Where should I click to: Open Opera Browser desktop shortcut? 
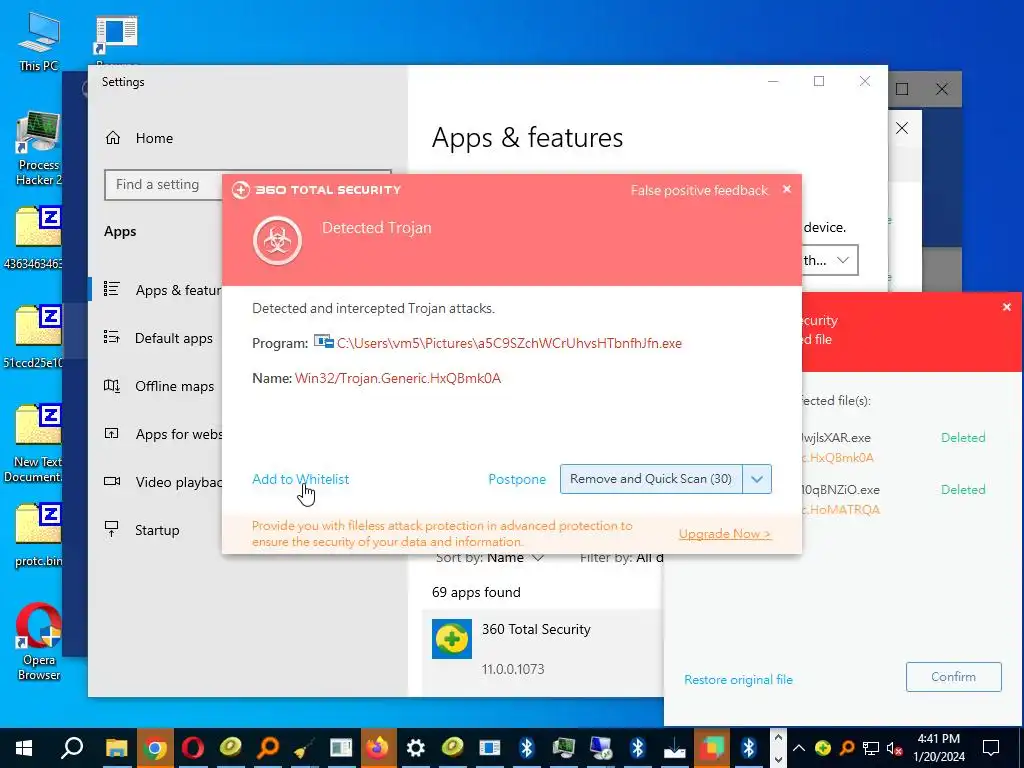(39, 641)
